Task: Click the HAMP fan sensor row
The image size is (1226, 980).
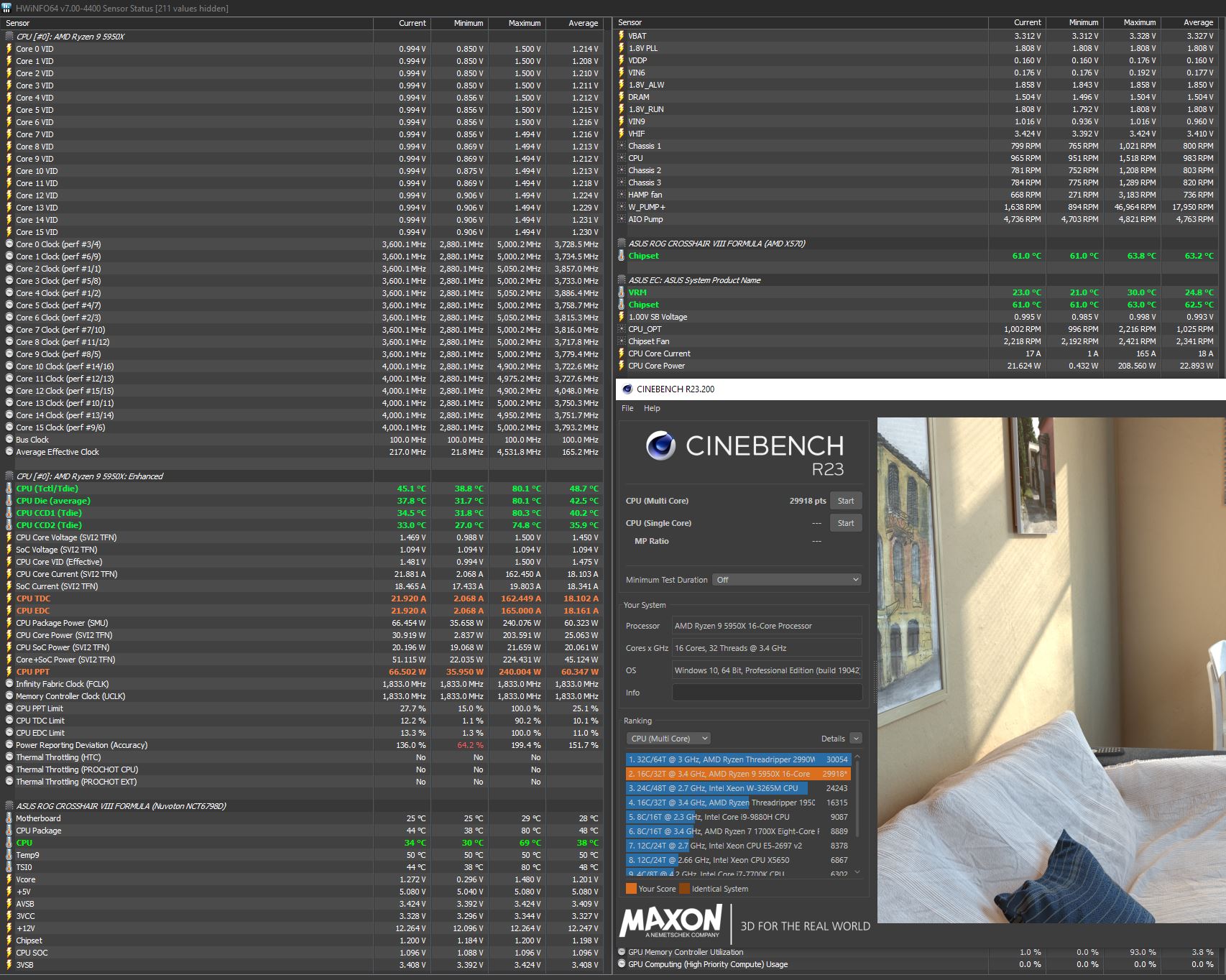Action: pyautogui.click(x=916, y=195)
